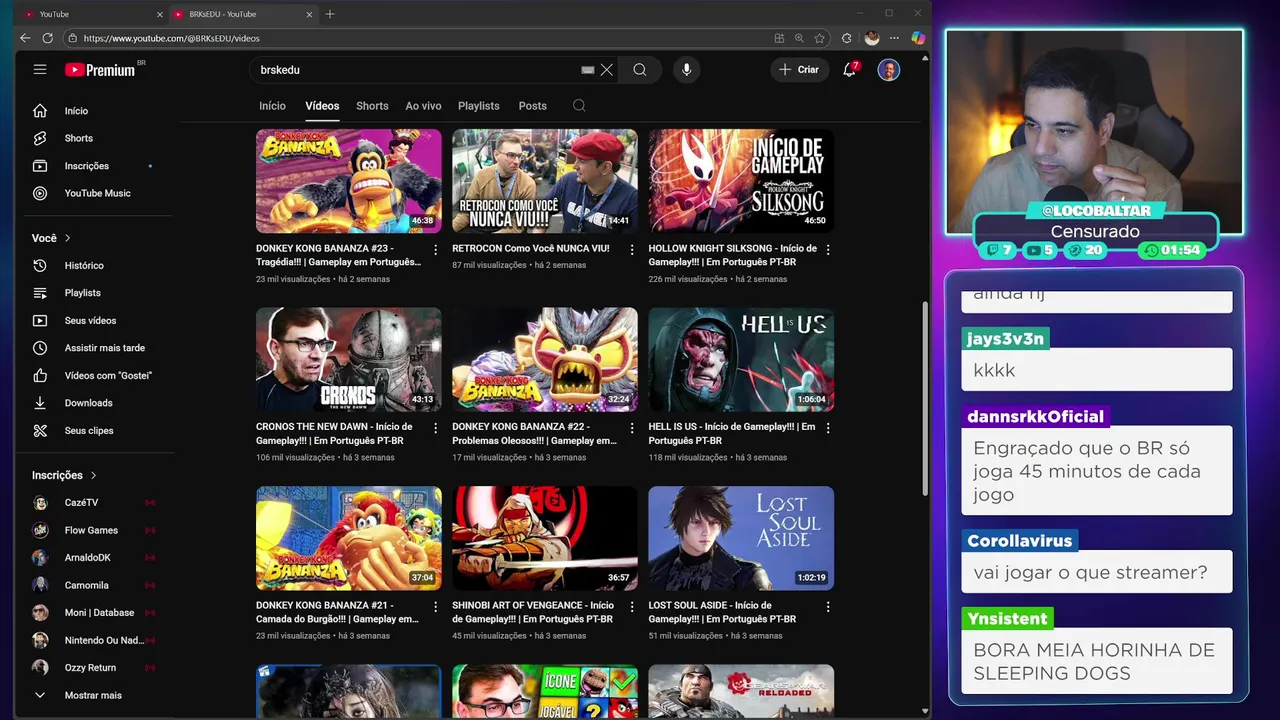
Task: Bookmark page with star icon
Action: coord(820,38)
